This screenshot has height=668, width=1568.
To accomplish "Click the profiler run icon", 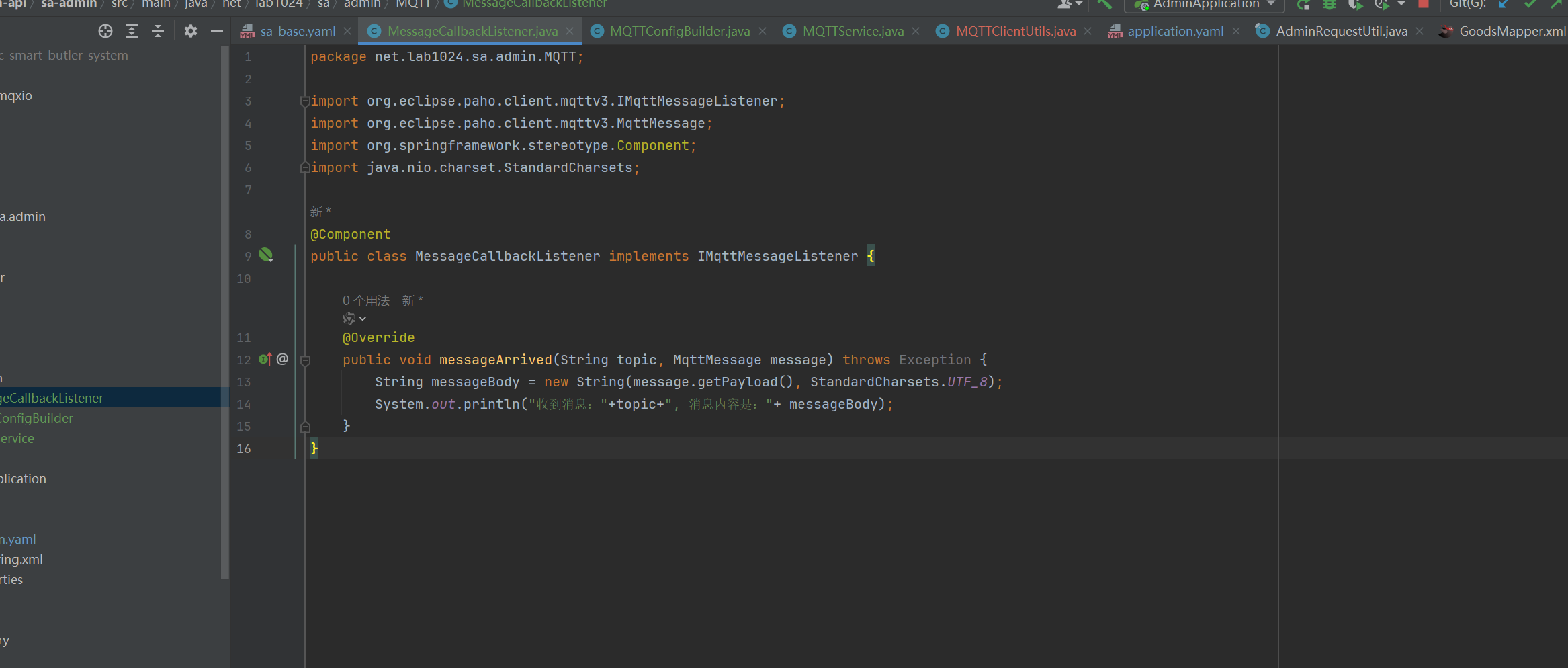I will coord(1382,4).
